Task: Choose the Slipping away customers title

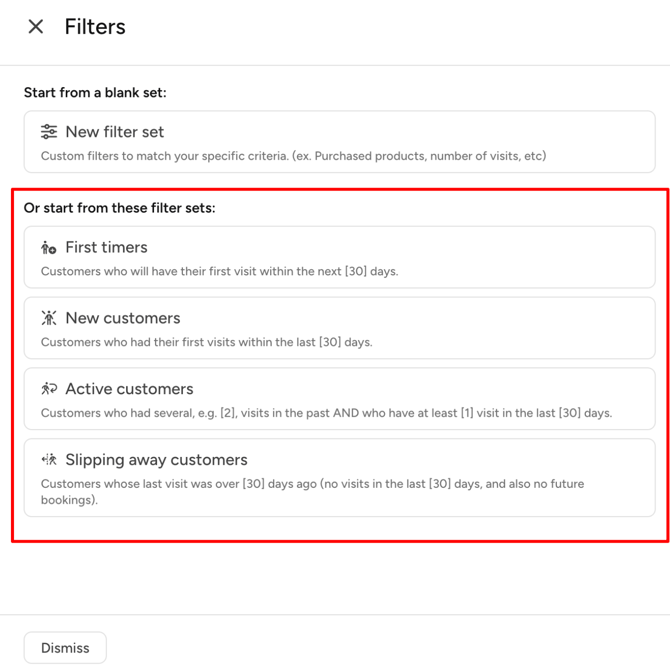Action: (x=156, y=460)
